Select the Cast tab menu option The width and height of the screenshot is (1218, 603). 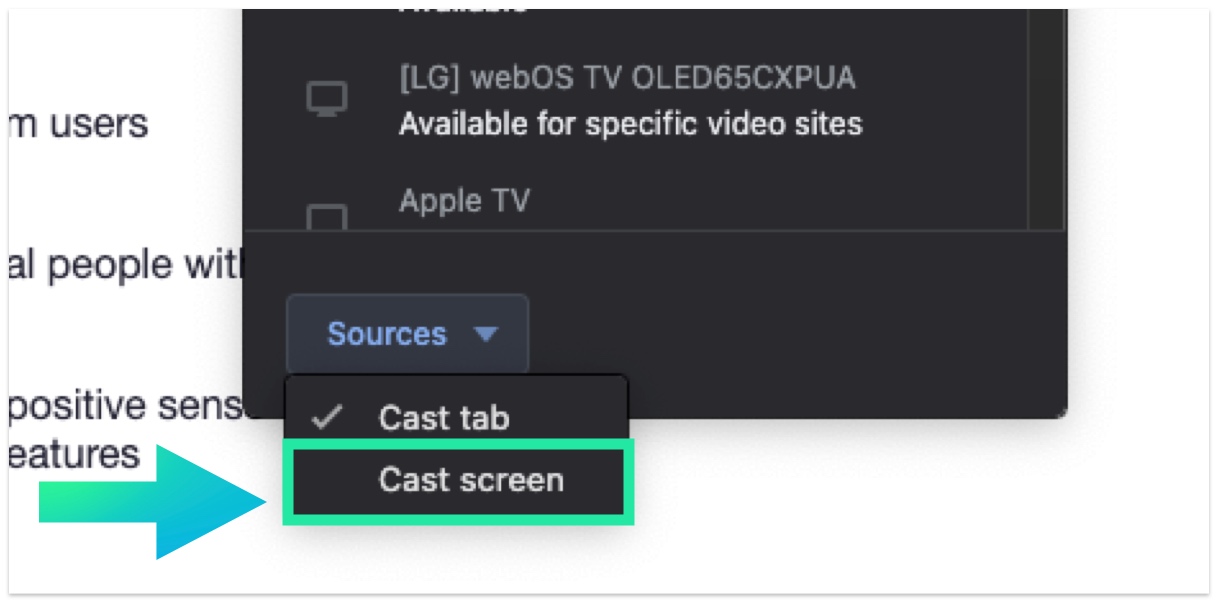coord(443,418)
